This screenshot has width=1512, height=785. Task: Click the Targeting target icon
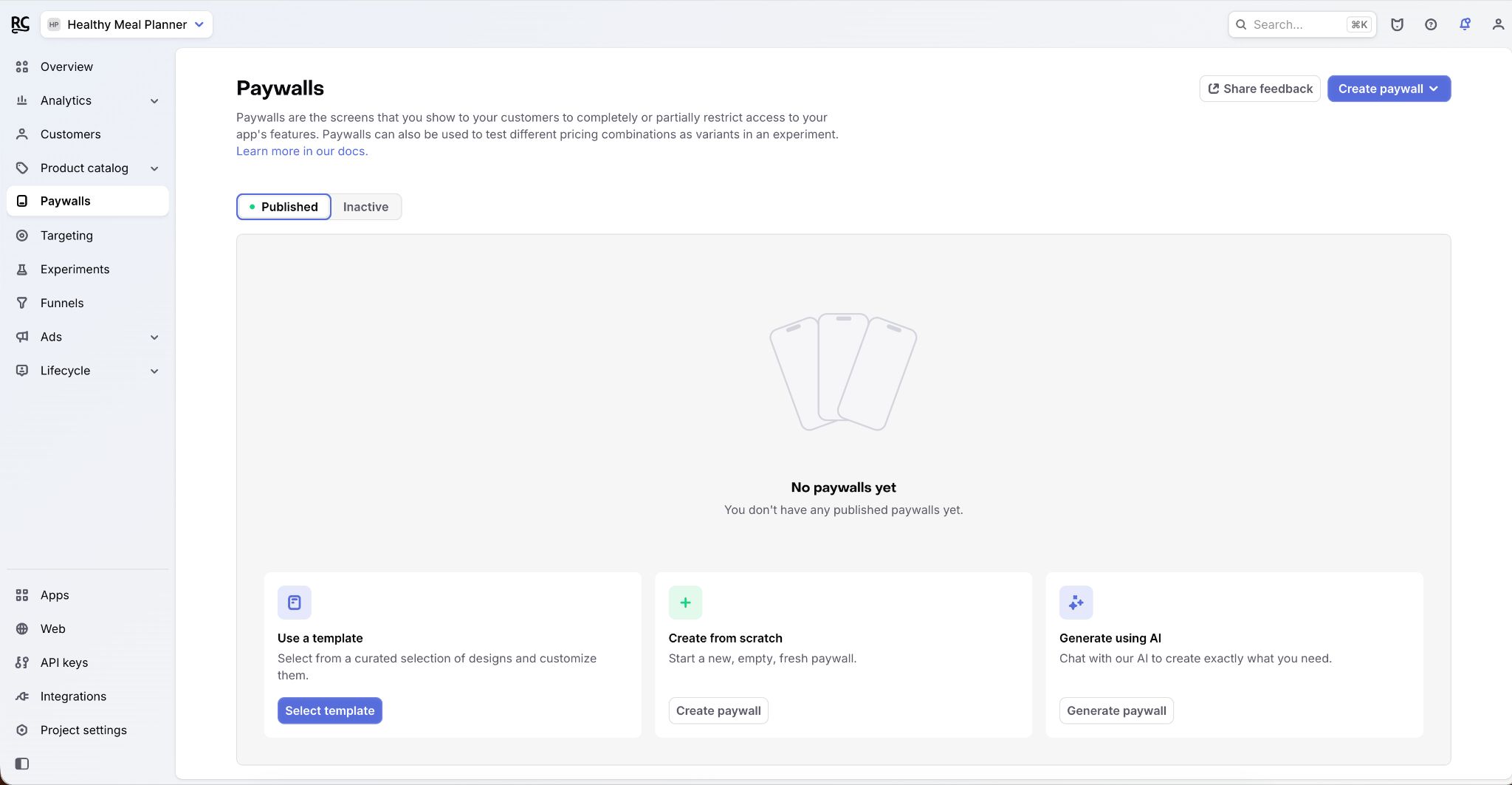point(22,236)
